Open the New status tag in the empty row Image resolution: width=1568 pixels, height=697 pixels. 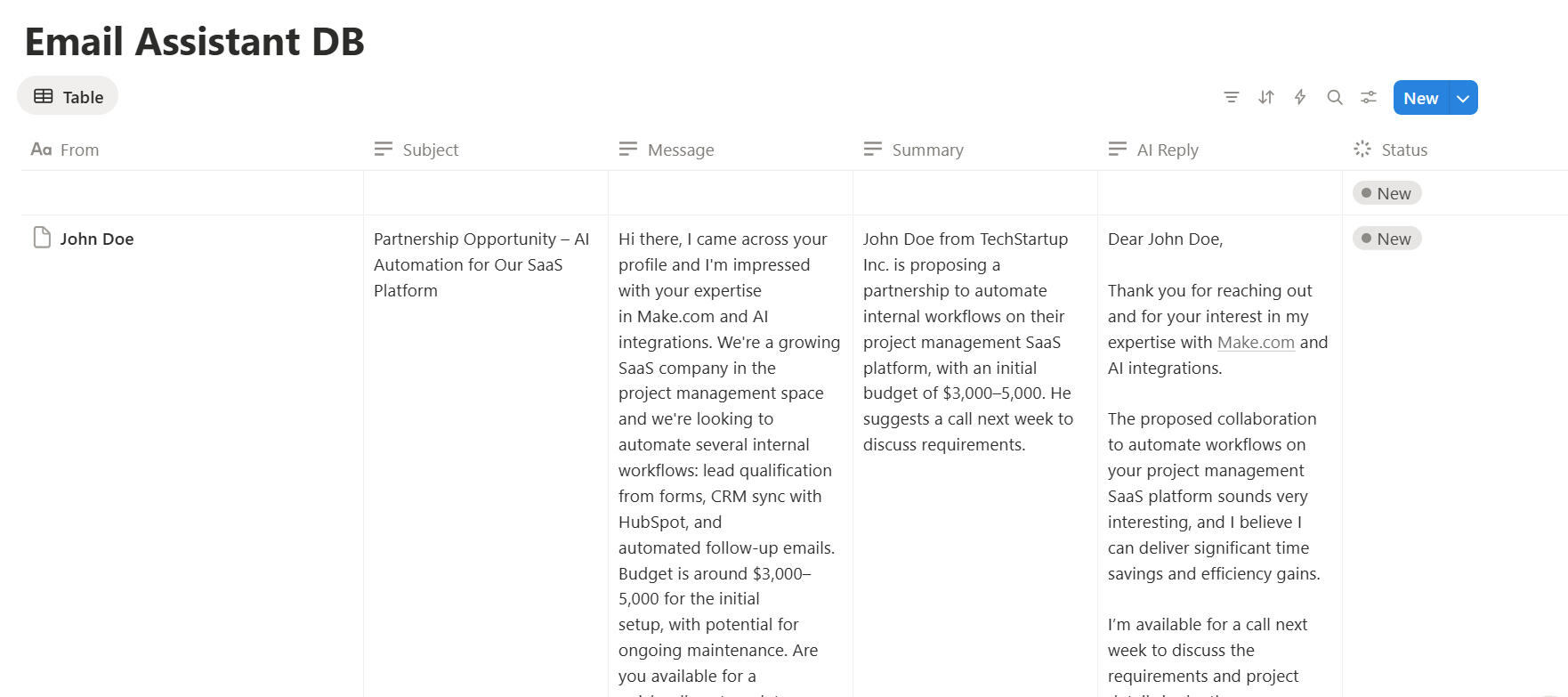[1386, 193]
